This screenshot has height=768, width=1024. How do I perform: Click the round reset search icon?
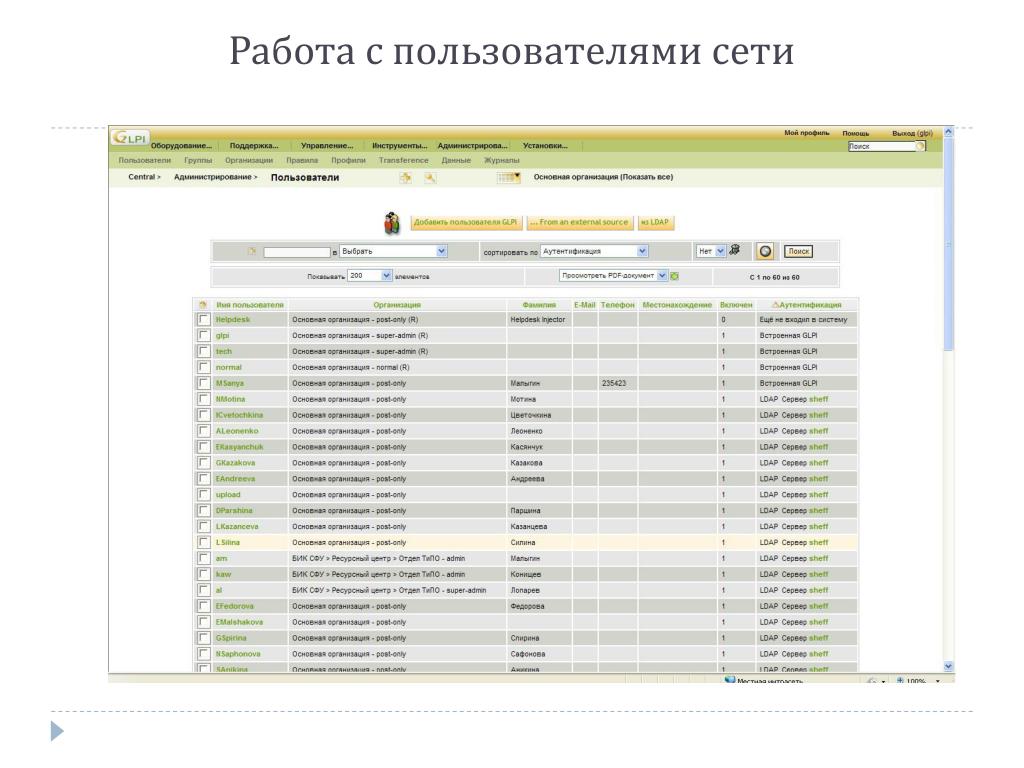pyautogui.click(x=765, y=251)
